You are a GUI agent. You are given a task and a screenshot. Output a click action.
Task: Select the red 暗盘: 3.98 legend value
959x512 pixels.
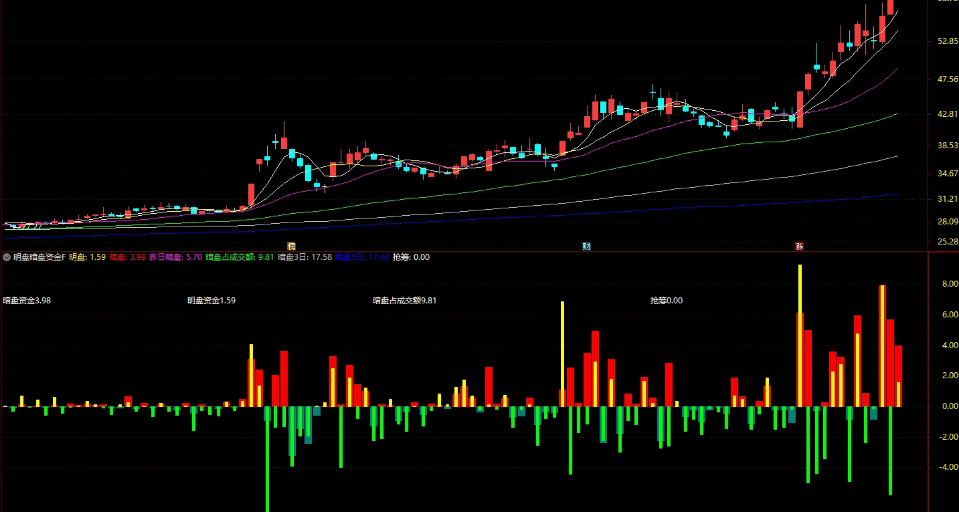(128, 258)
